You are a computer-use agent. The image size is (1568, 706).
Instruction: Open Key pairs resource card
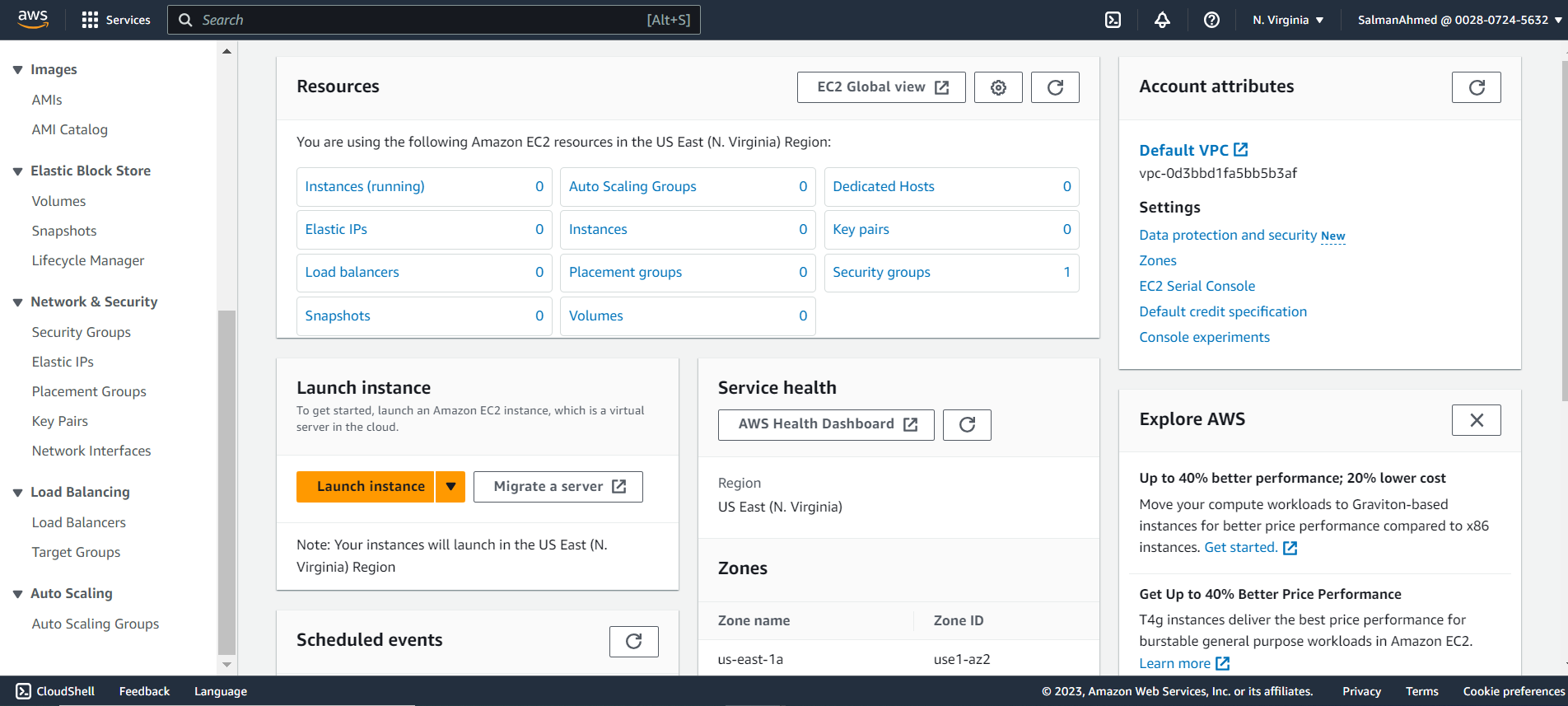[x=951, y=230]
